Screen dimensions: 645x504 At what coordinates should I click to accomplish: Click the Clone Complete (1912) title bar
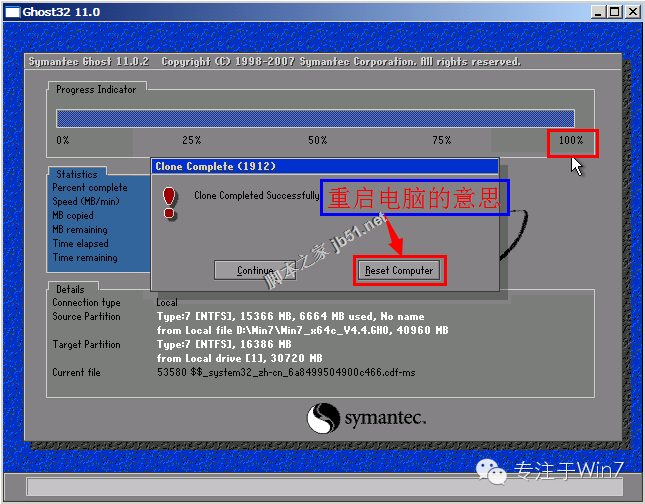[x=325, y=166]
